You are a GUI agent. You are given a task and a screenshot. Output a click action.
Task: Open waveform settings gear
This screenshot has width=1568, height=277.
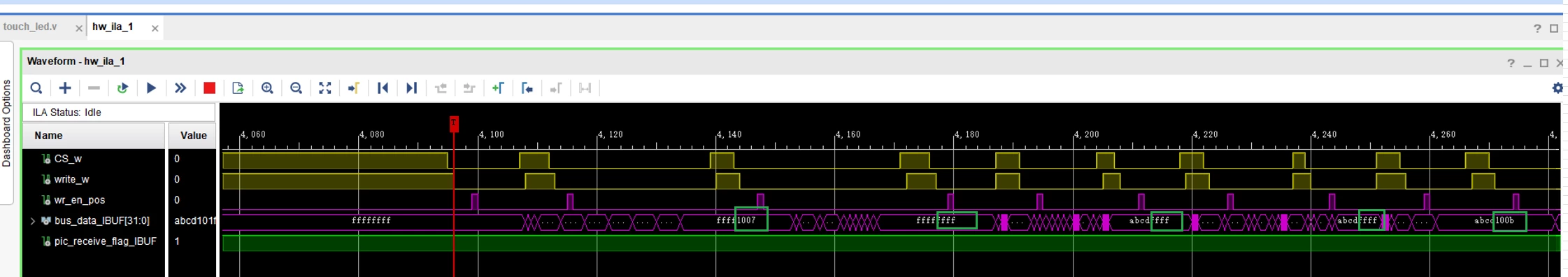click(1558, 88)
